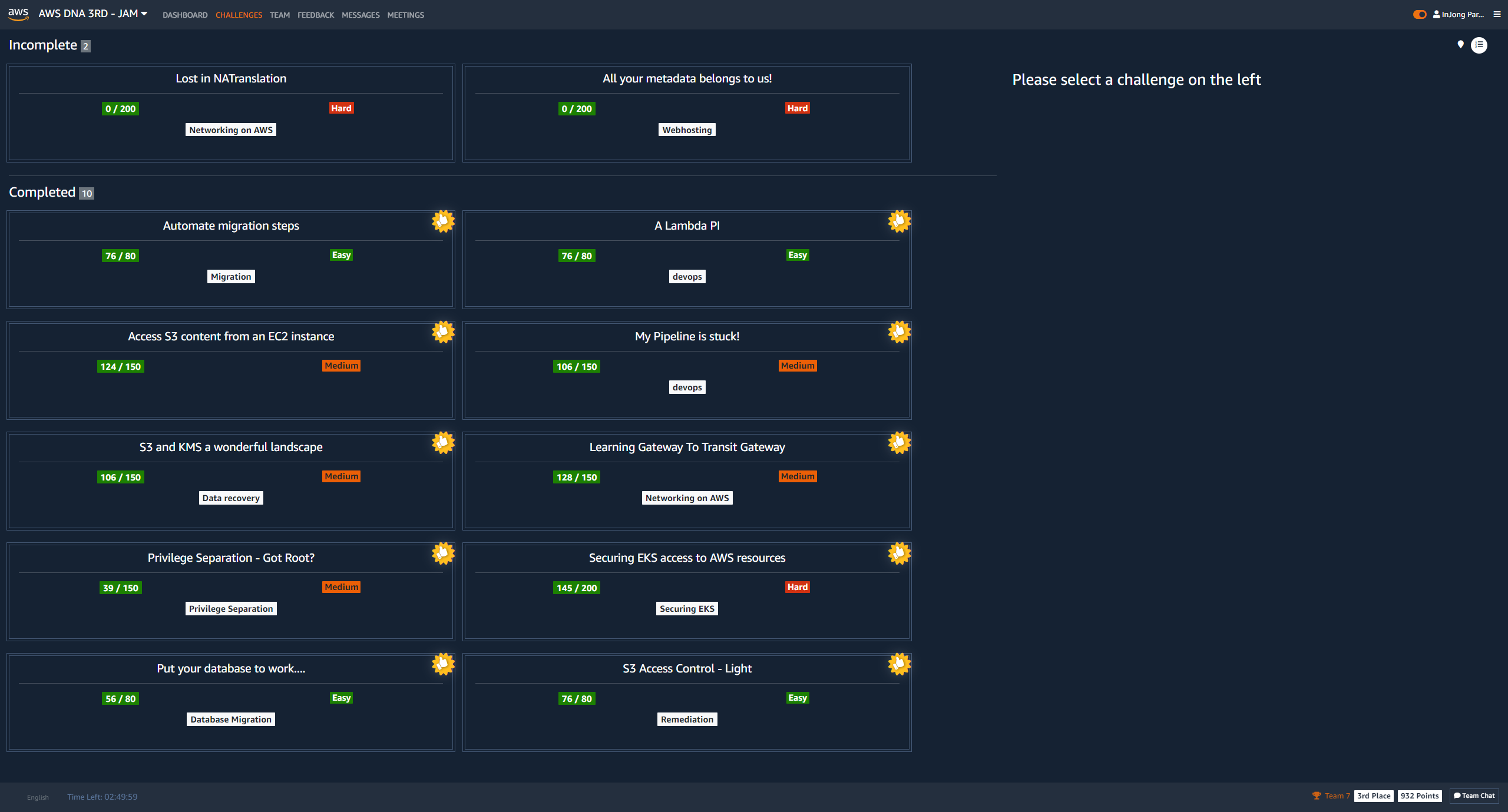Viewport: 1508px width, 812px height.
Task: Click the Securing EKS tag
Action: pyautogui.click(x=687, y=609)
